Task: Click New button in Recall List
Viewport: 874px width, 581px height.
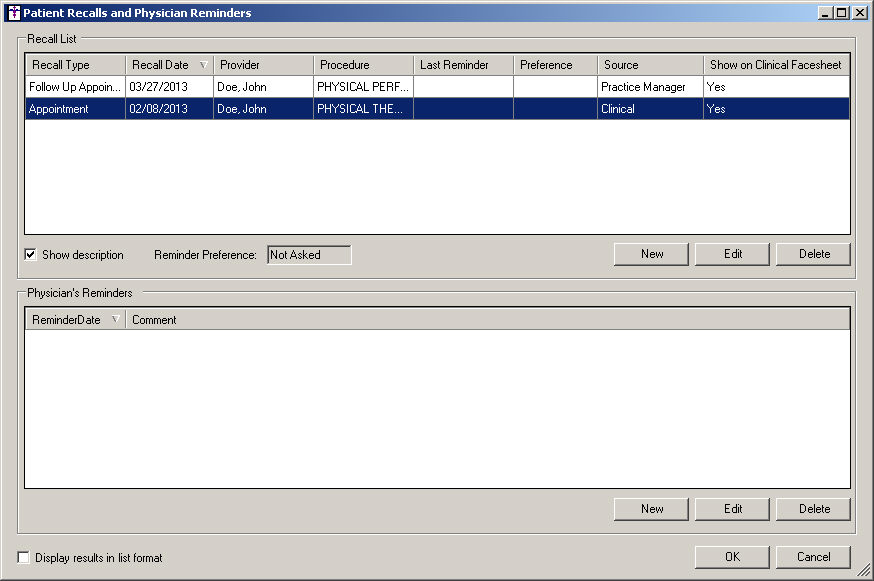Action: [652, 254]
